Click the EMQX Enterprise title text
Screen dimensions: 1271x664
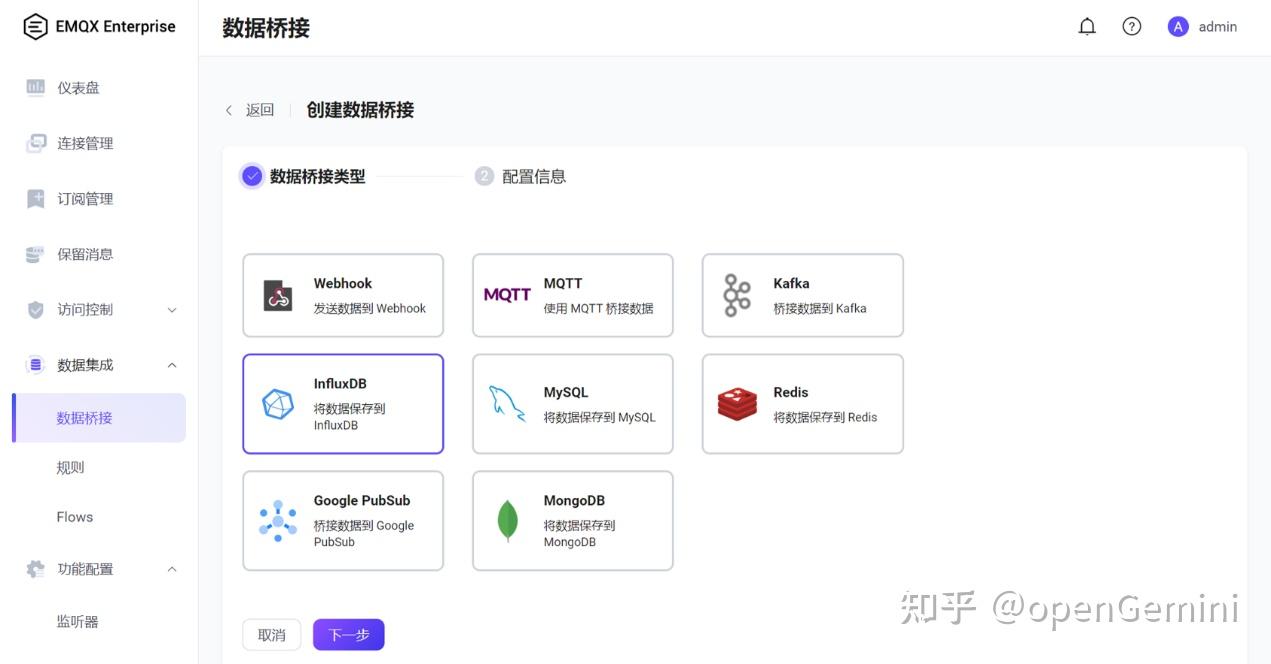coord(116,27)
